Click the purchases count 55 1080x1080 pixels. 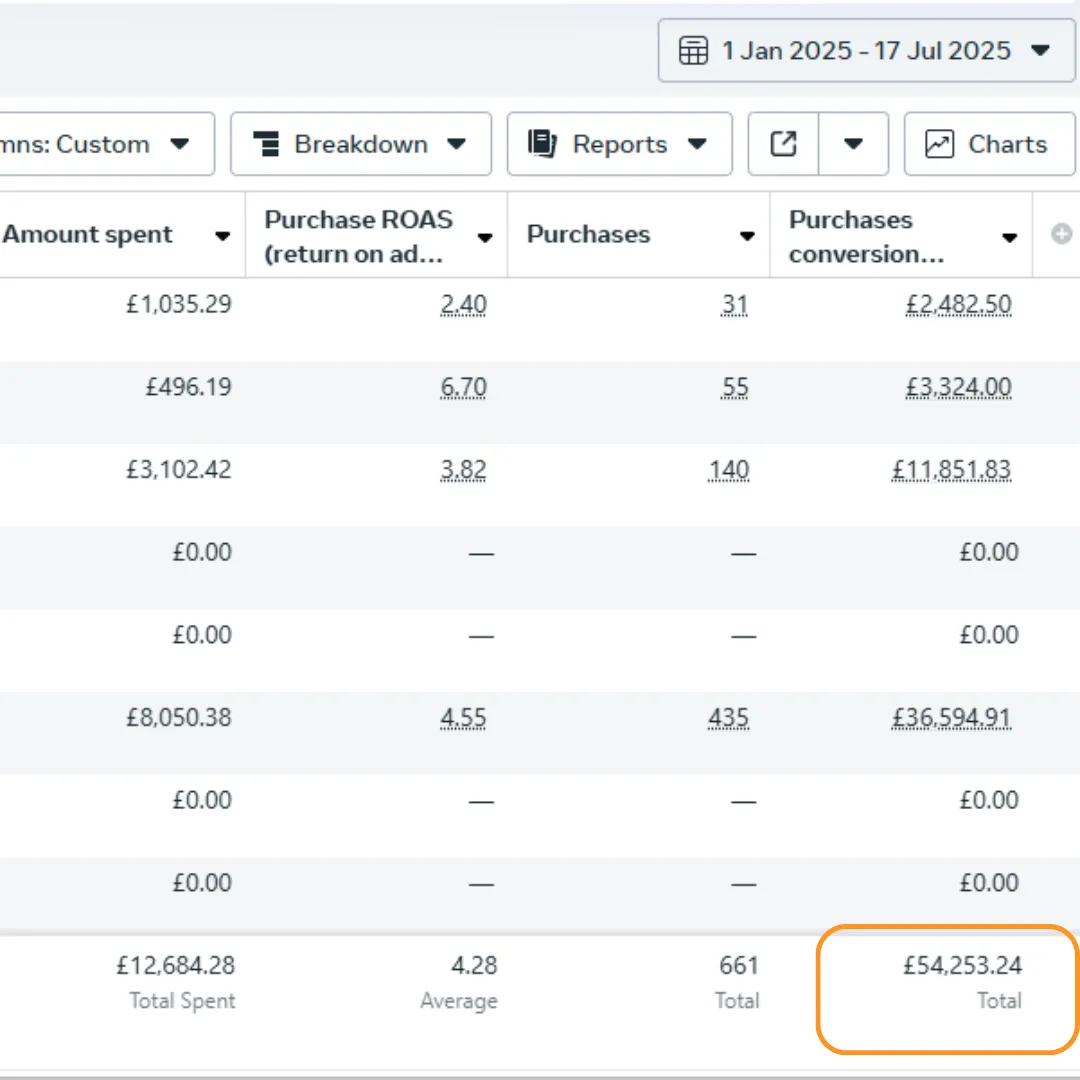click(x=735, y=387)
